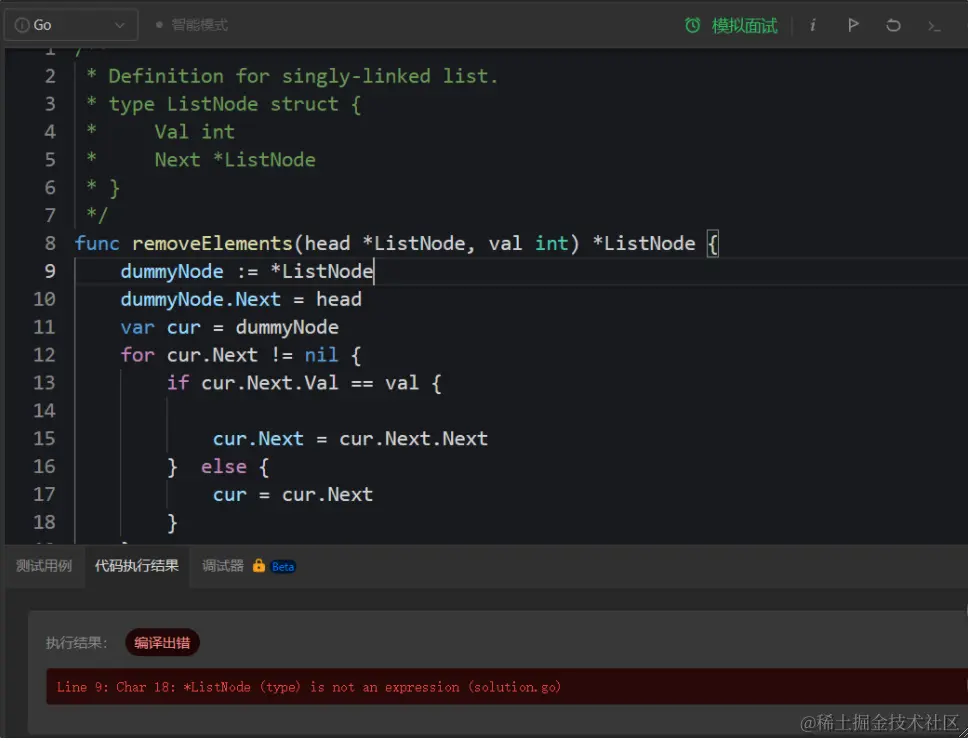This screenshot has height=741, width=968.
Task: Click the 'for cur.Next != nil {' line
Action: click(241, 355)
